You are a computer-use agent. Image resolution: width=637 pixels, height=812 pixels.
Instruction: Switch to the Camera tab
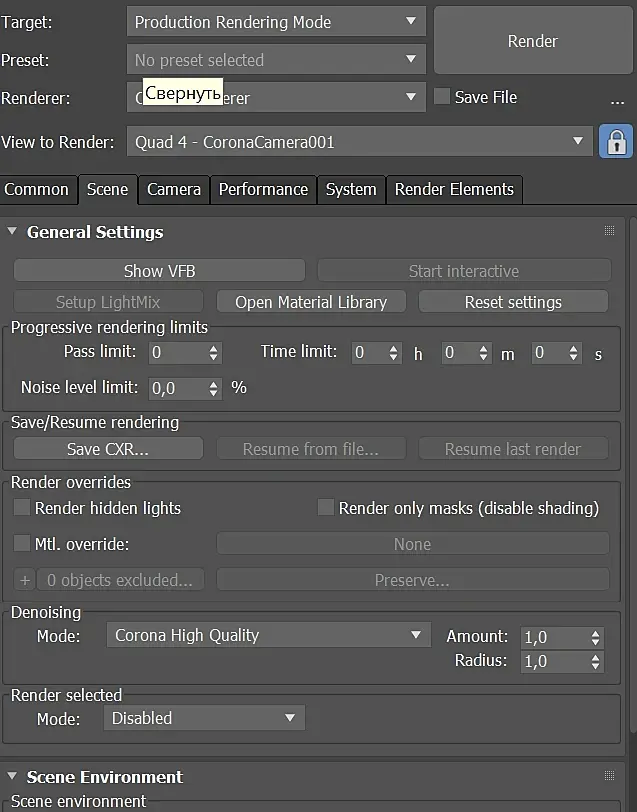(x=173, y=189)
